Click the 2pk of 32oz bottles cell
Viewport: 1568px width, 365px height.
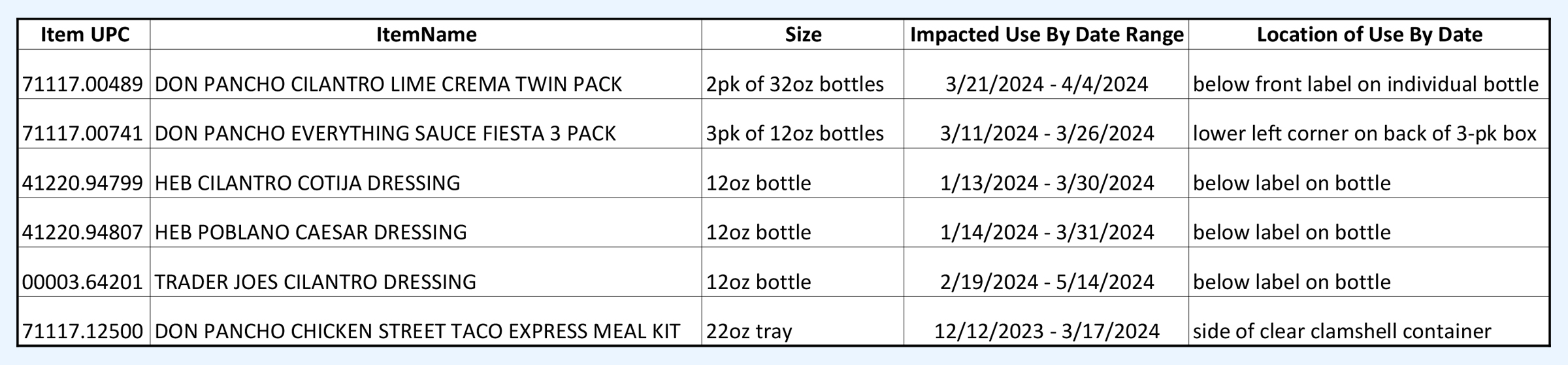794,84
